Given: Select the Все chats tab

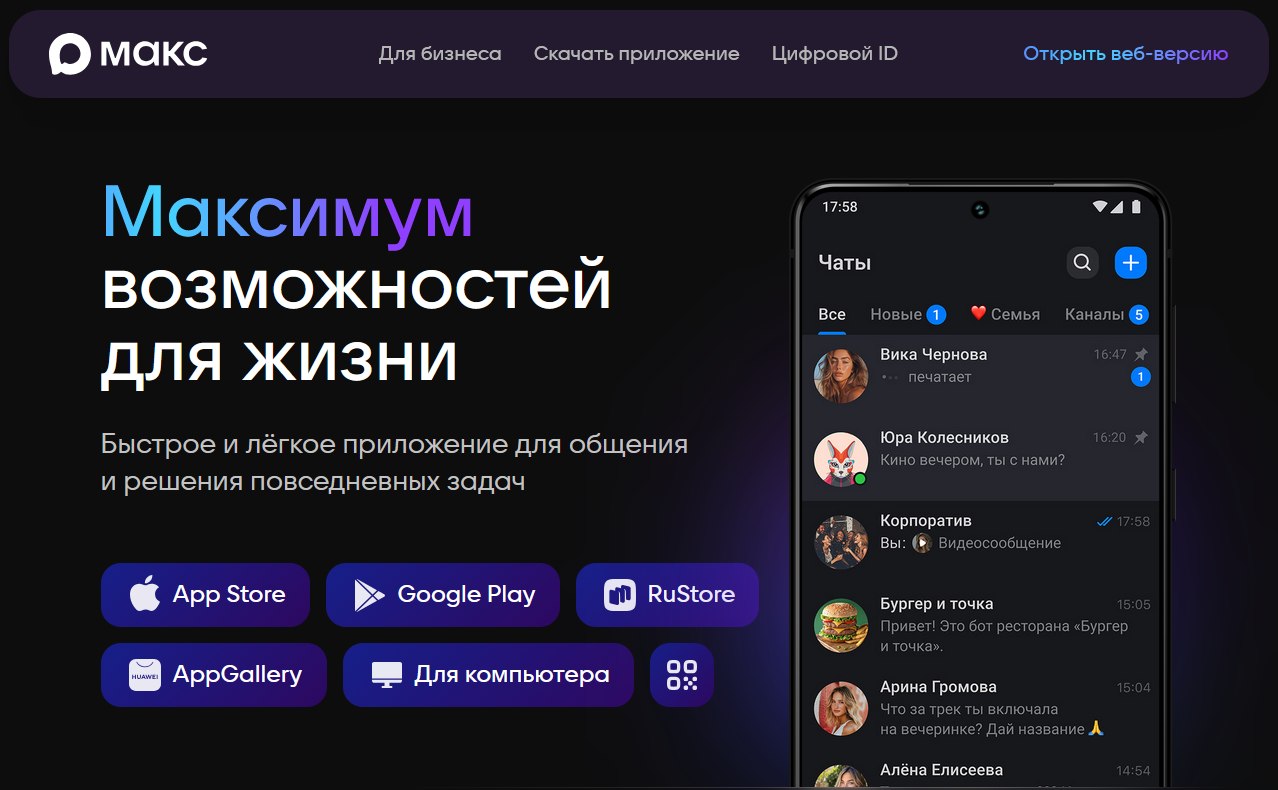Looking at the screenshot, I should coord(832,314).
